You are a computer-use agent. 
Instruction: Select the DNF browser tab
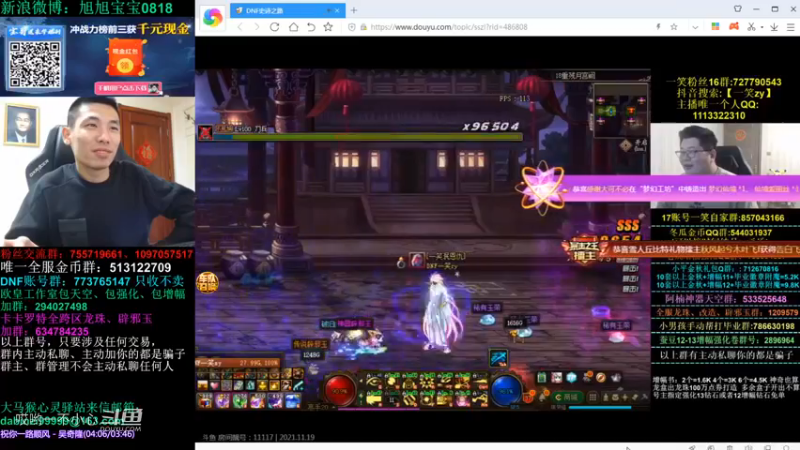point(287,10)
